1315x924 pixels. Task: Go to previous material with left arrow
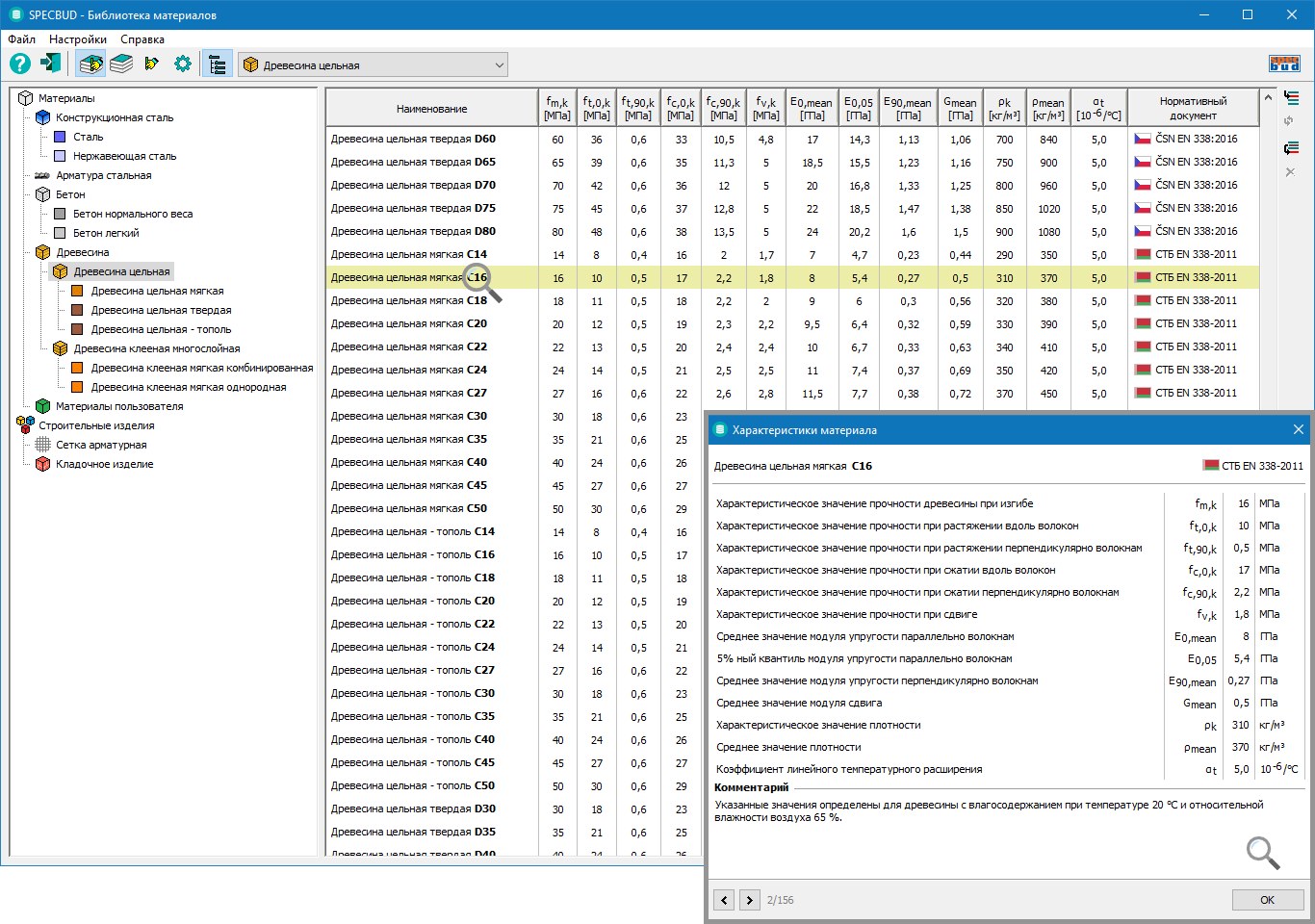[x=724, y=900]
